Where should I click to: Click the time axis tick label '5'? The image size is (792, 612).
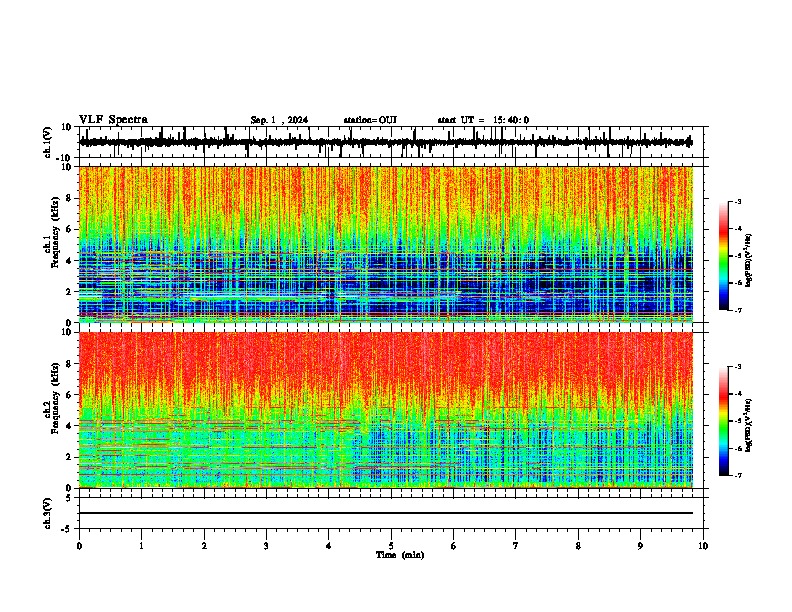[x=391, y=546]
